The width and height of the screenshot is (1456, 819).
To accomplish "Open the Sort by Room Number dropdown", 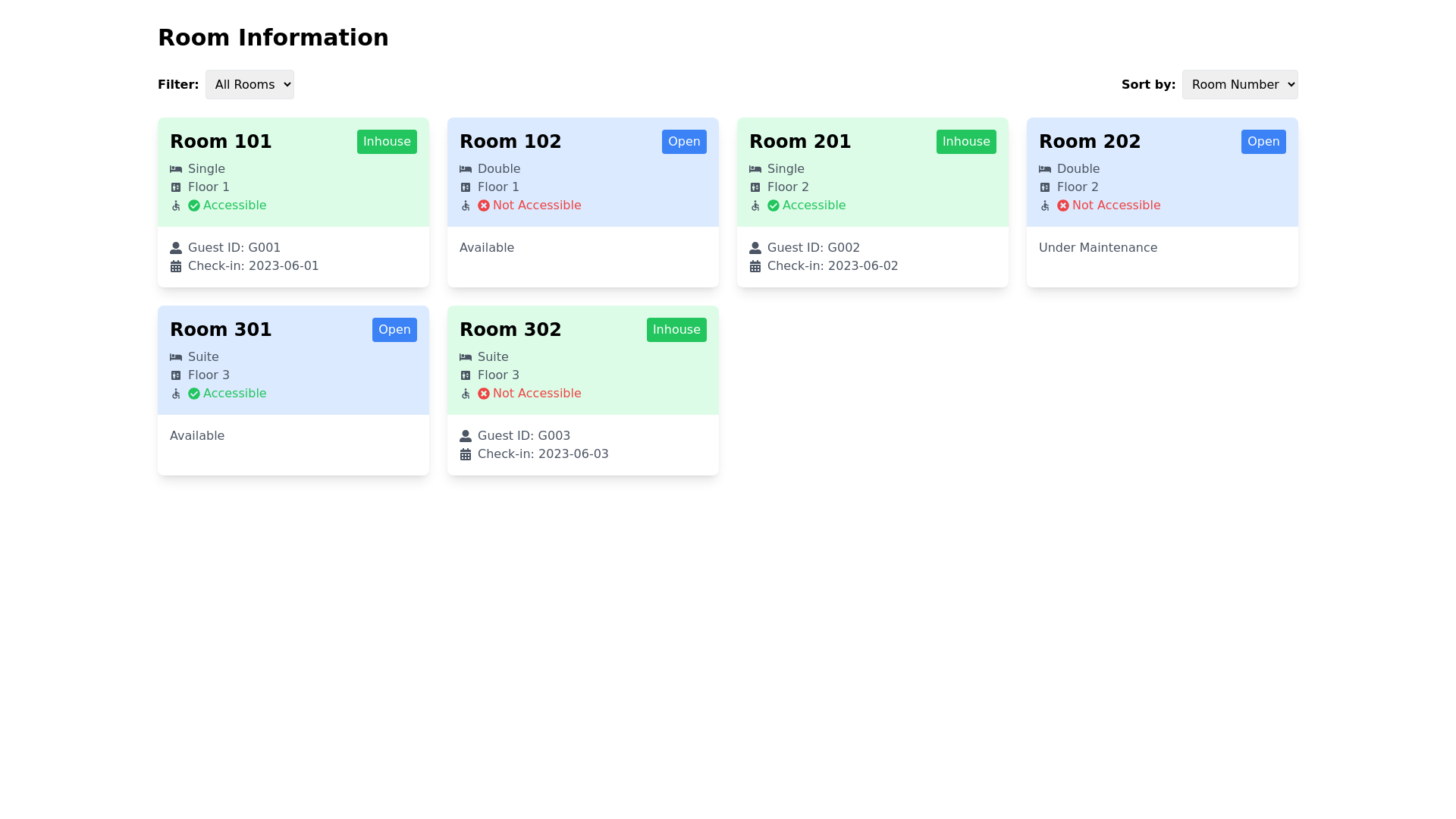I will (x=1240, y=84).
